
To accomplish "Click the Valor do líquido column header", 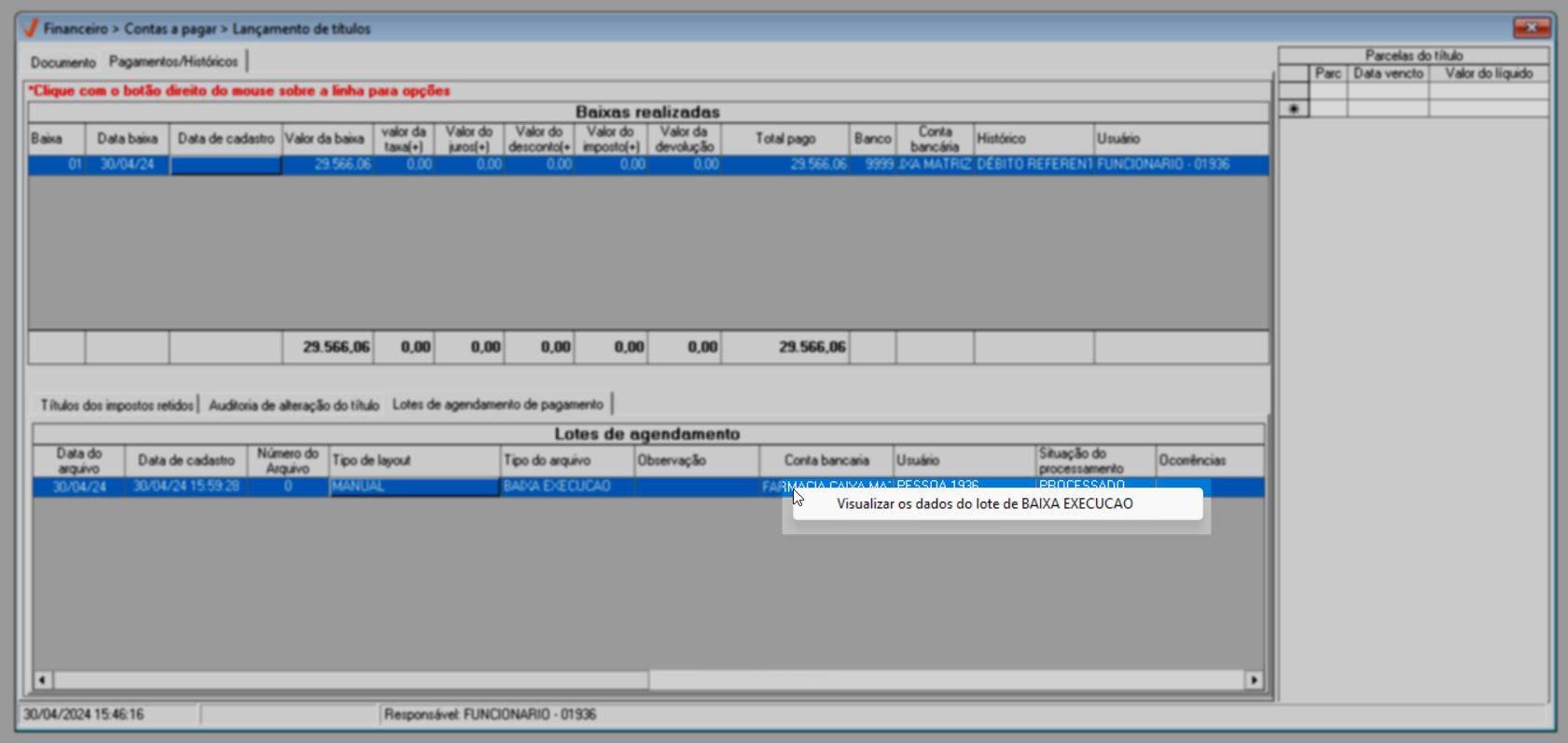I will point(1489,74).
